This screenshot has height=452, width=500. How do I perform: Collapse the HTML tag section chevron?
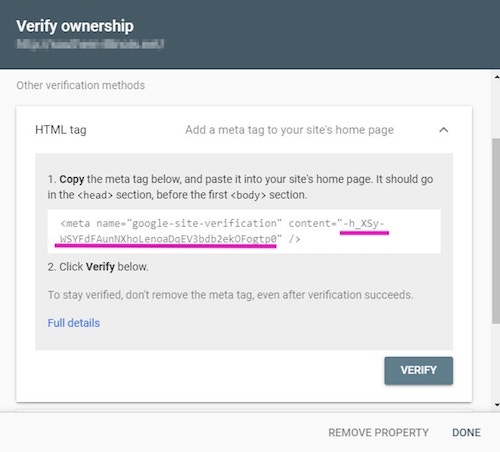click(443, 130)
